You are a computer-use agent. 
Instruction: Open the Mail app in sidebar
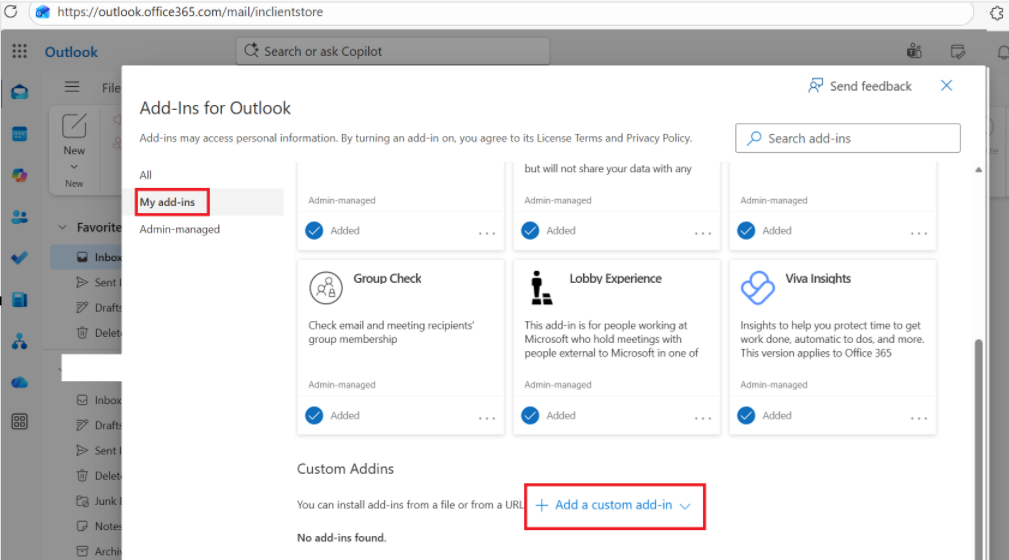19,92
